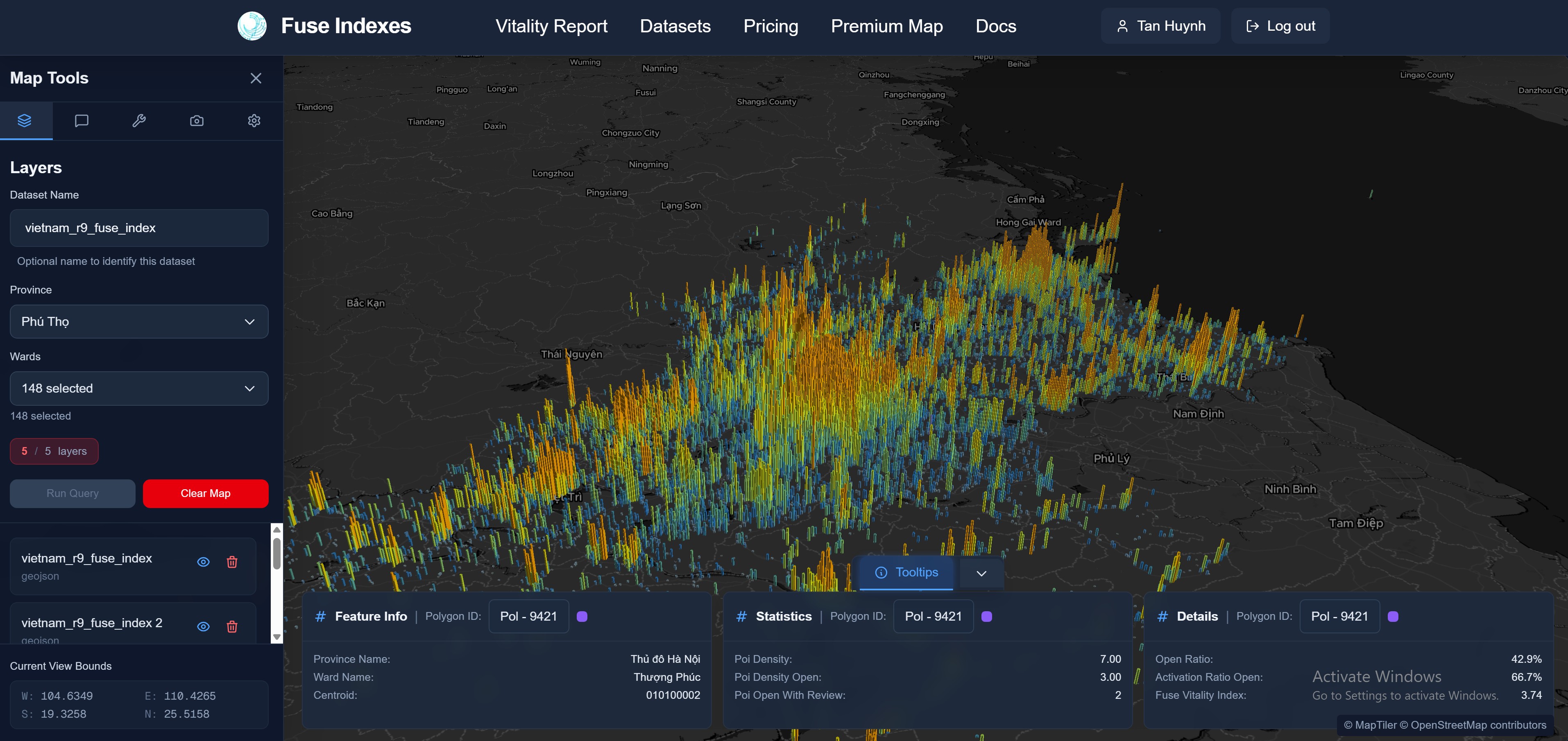Screen dimensions: 1568x741
Task: Select the vietnam_r9_fuse_index 2 layer row
Action: click(133, 624)
